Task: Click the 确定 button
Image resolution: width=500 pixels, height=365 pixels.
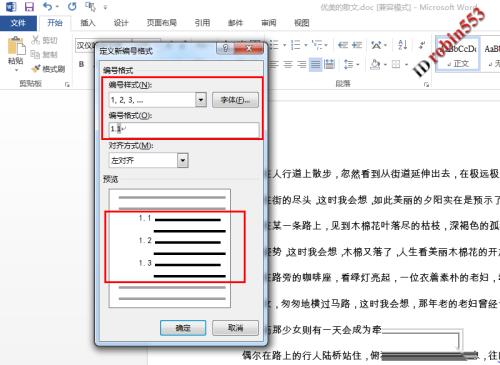Action: pyautogui.click(x=183, y=328)
